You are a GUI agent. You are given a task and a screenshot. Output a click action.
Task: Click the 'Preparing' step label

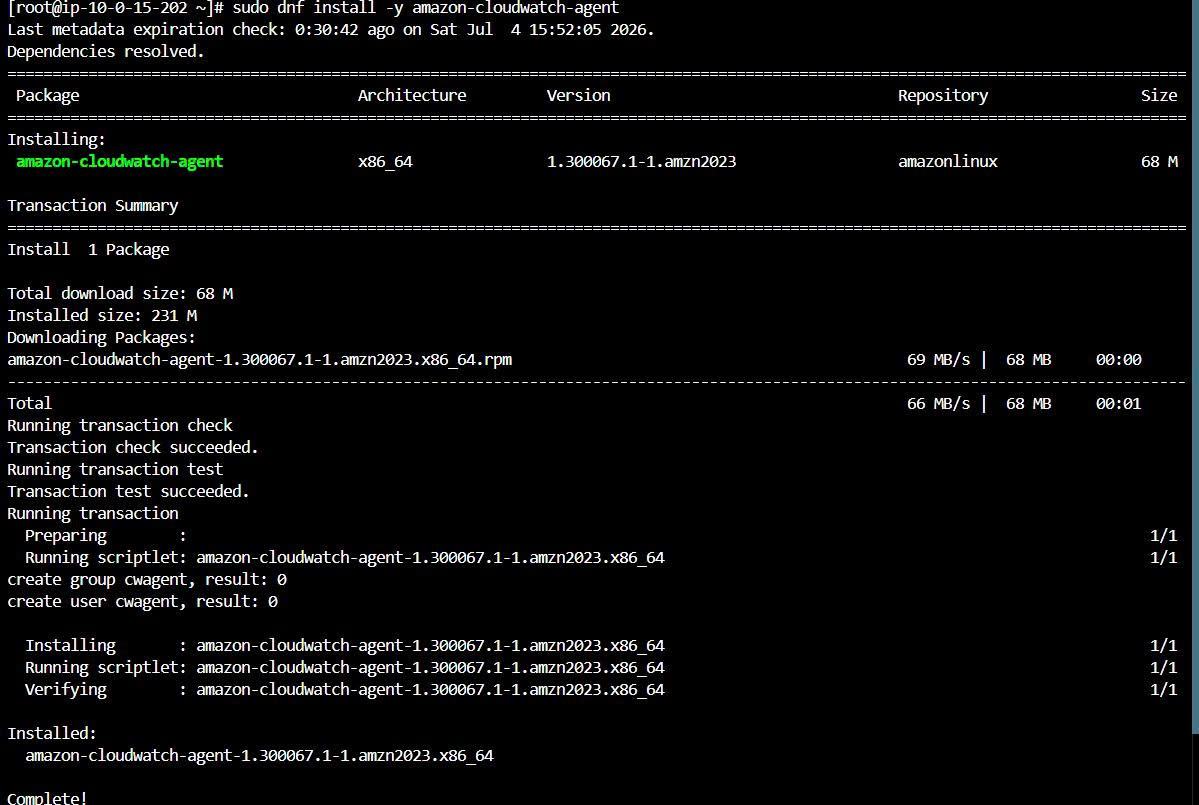[x=66, y=536]
